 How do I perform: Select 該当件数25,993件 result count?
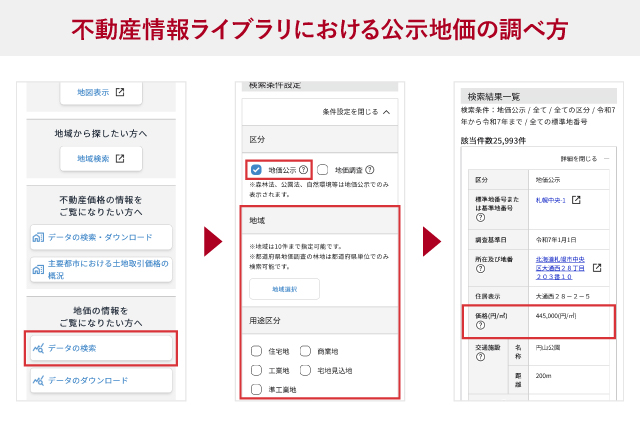pos(493,141)
